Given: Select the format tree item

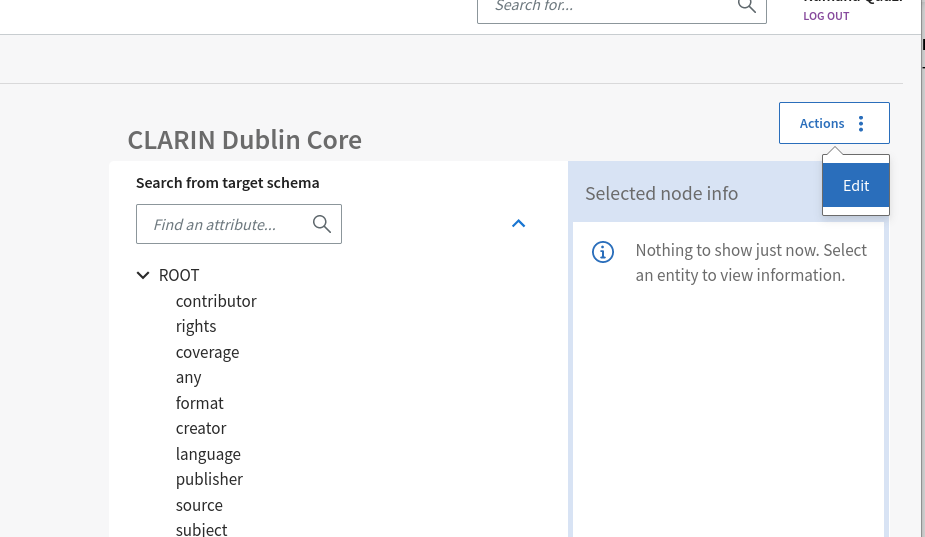Looking at the screenshot, I should click(199, 403).
